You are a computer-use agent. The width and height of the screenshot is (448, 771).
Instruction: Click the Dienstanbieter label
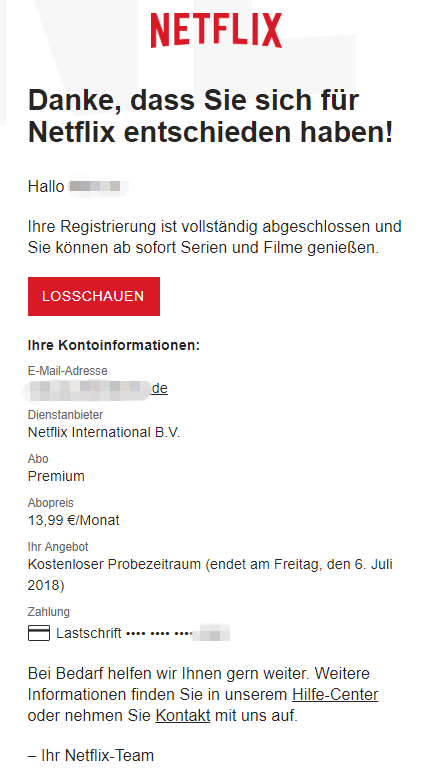click(x=65, y=415)
